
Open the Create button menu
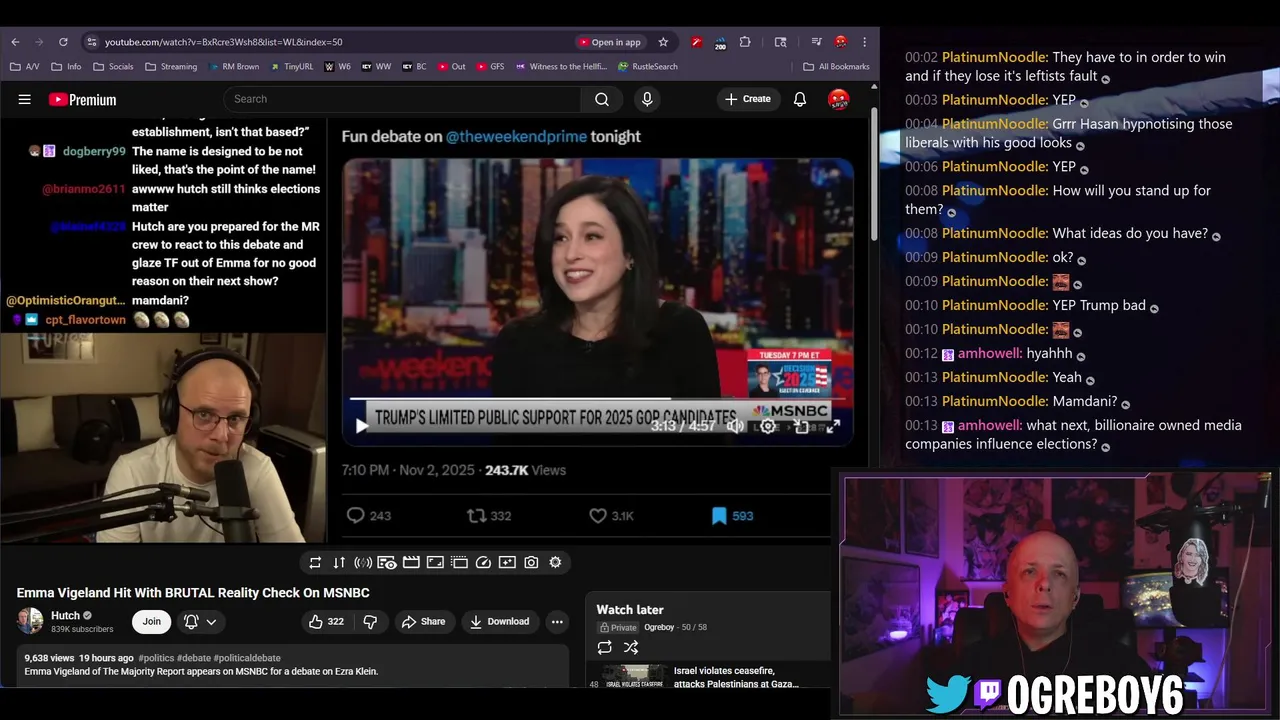pyautogui.click(x=748, y=99)
